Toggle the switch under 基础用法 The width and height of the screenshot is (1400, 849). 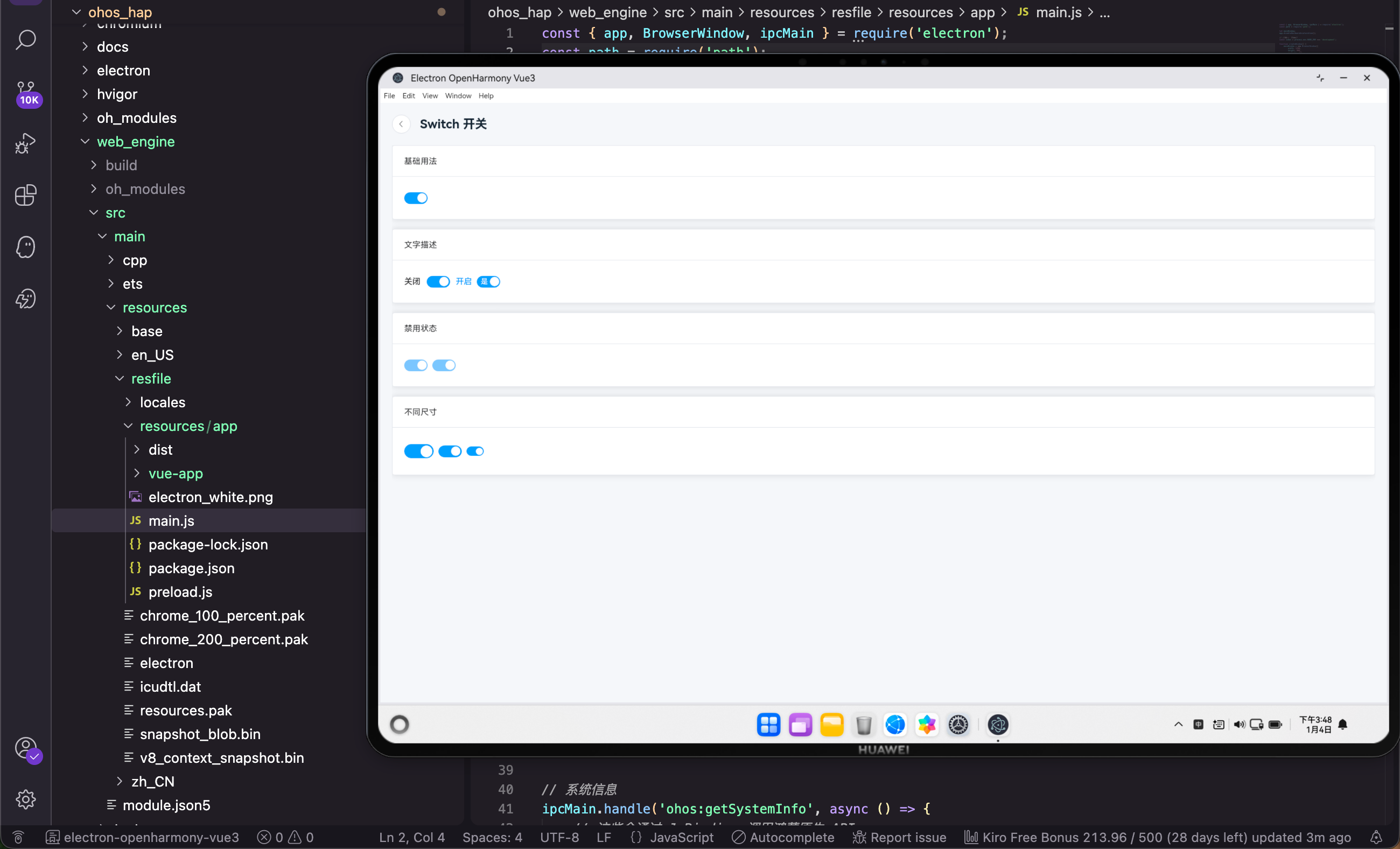(x=415, y=198)
